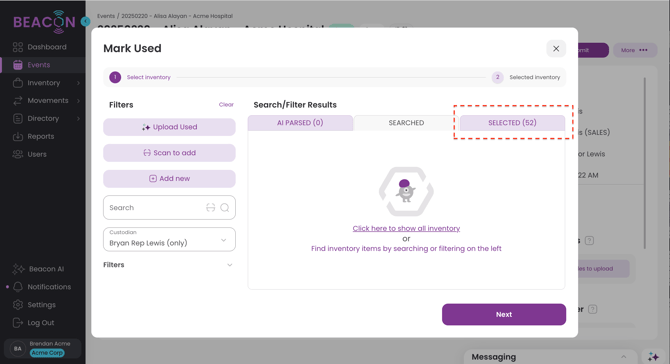
Task: Click the Acme Corp badge
Action: coord(47,353)
